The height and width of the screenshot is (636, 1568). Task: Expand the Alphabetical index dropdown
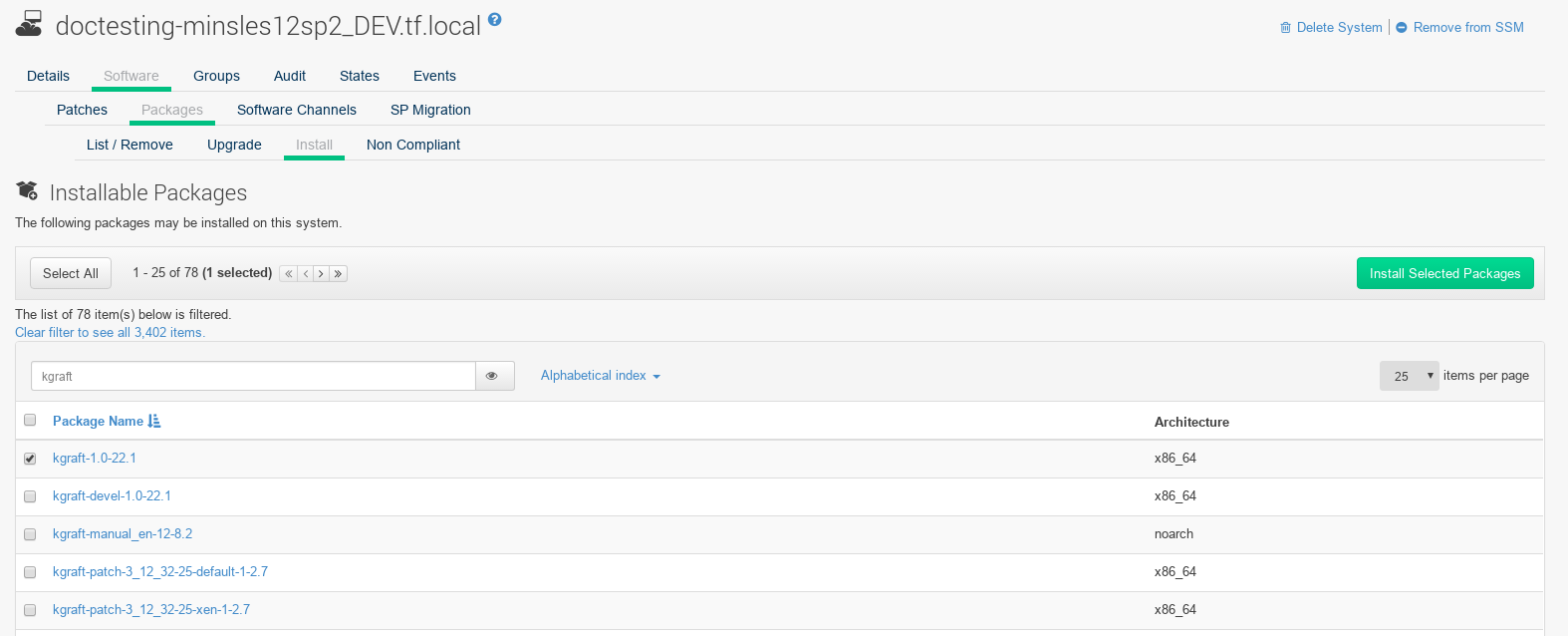point(600,376)
